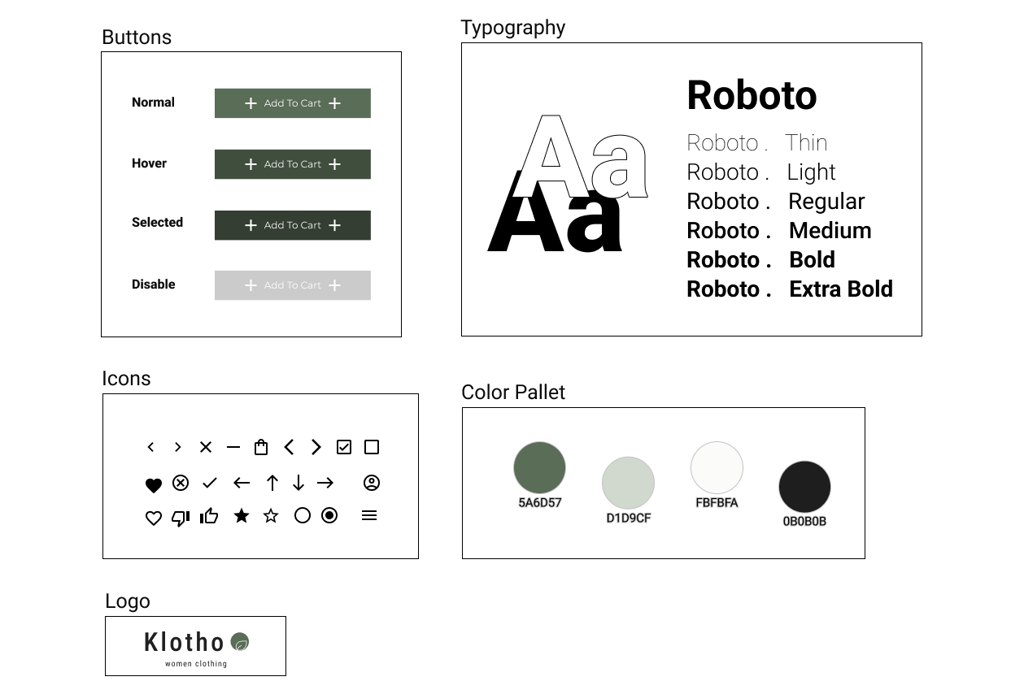Click the shopping bag icon
Viewport: 1024px width, 687px height.
pos(261,447)
